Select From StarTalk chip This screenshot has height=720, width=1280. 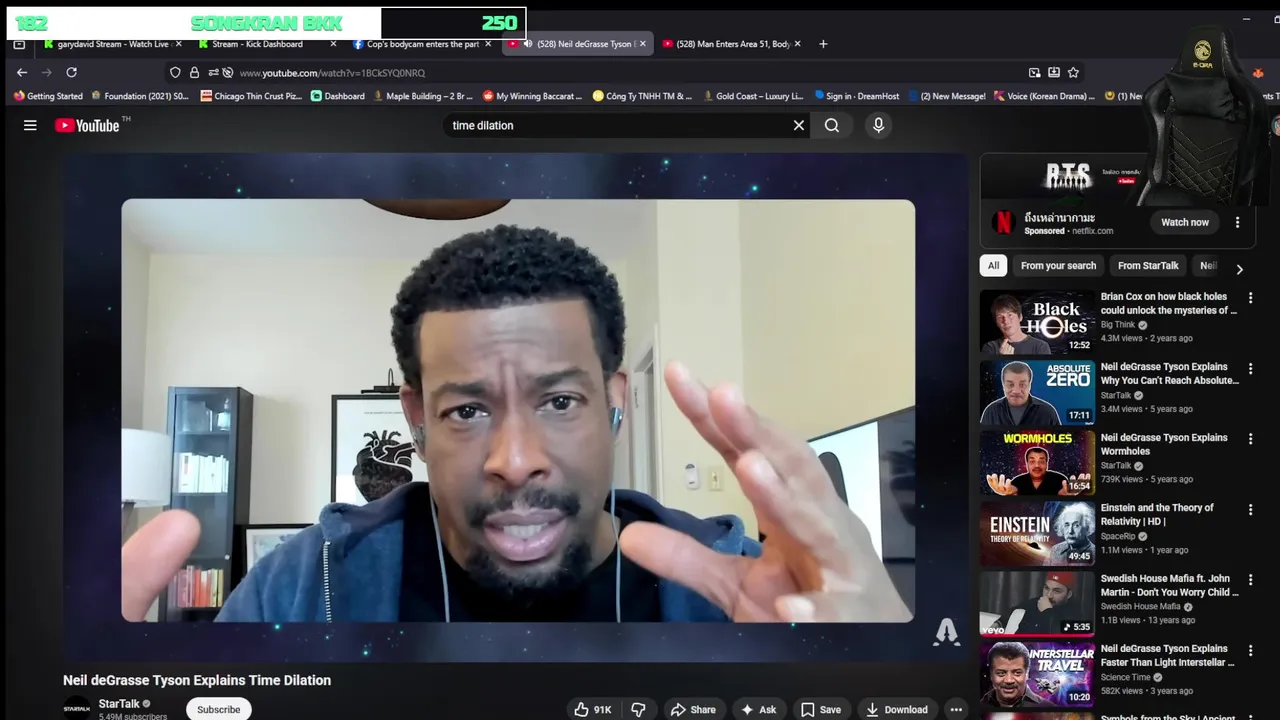[1148, 265]
